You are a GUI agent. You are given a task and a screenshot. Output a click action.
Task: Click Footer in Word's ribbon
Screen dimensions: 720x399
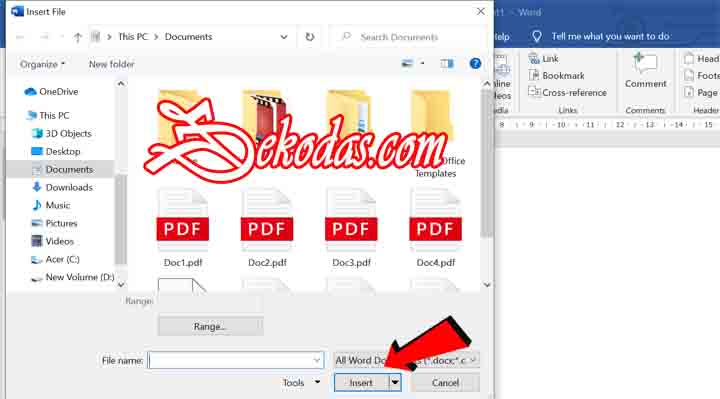pyautogui.click(x=702, y=76)
